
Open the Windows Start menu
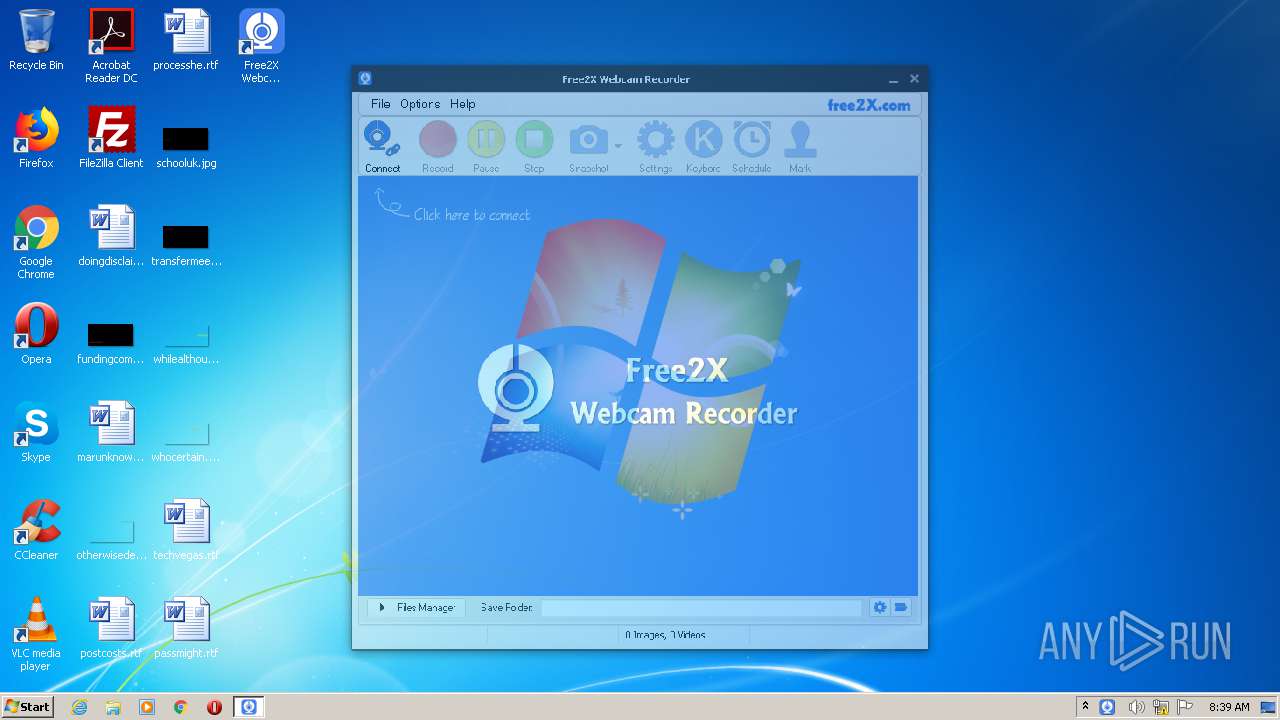[27, 706]
